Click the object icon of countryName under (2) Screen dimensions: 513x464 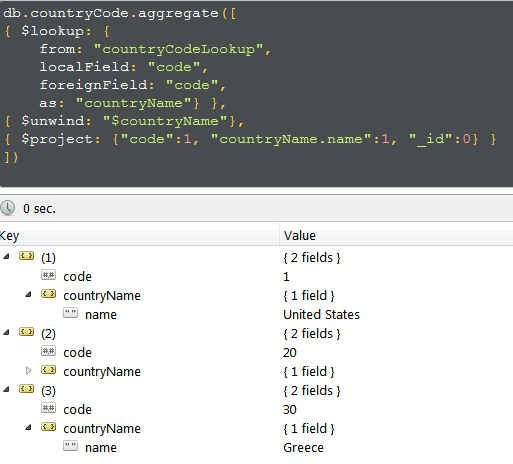pos(48,370)
